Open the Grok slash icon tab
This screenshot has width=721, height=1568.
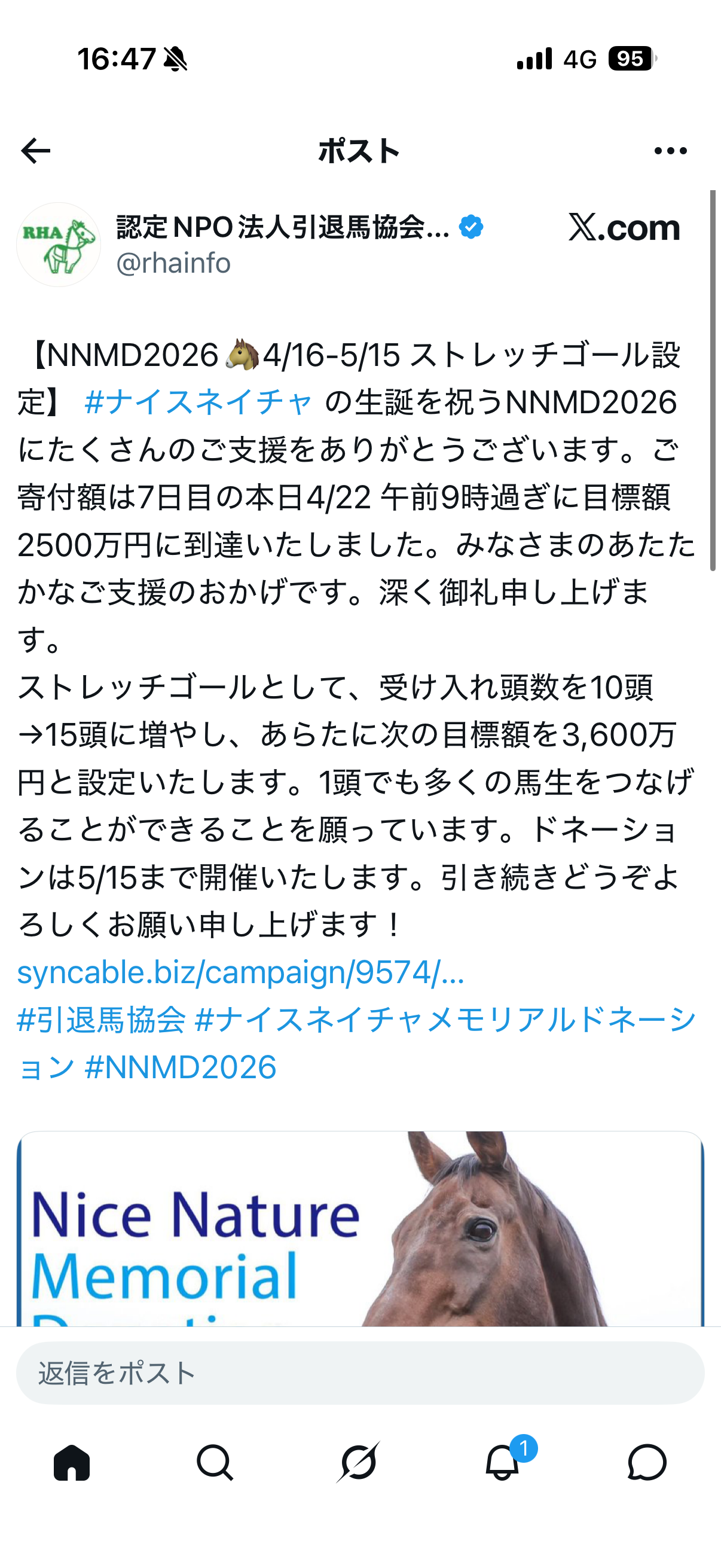(359, 1462)
